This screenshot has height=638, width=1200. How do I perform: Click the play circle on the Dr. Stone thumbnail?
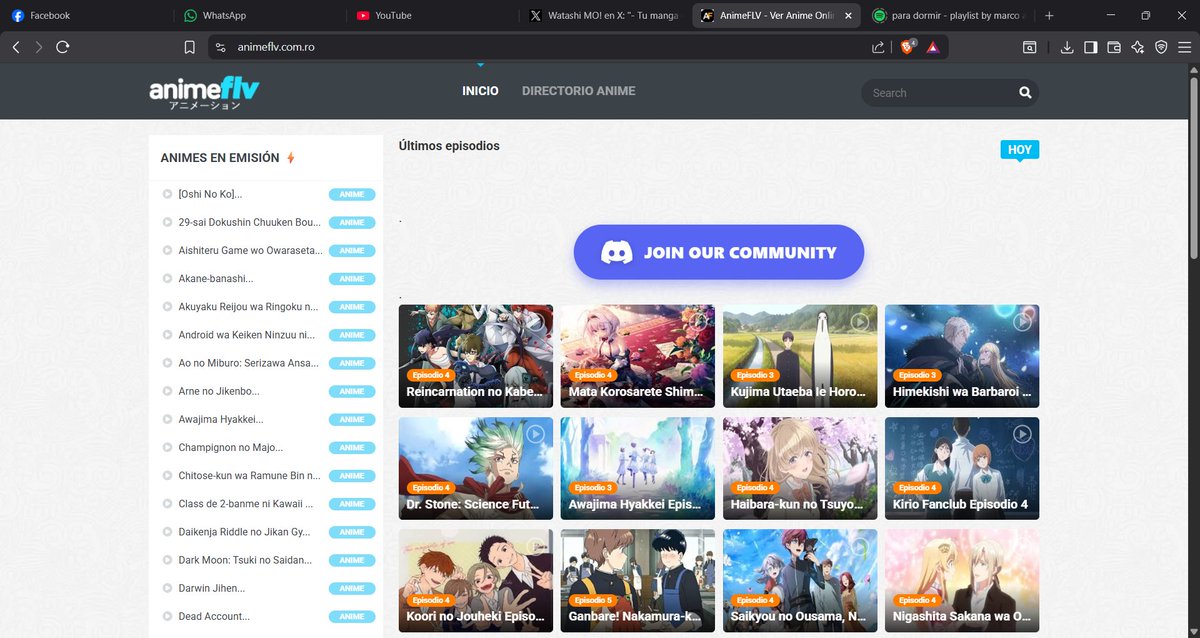tap(536, 434)
